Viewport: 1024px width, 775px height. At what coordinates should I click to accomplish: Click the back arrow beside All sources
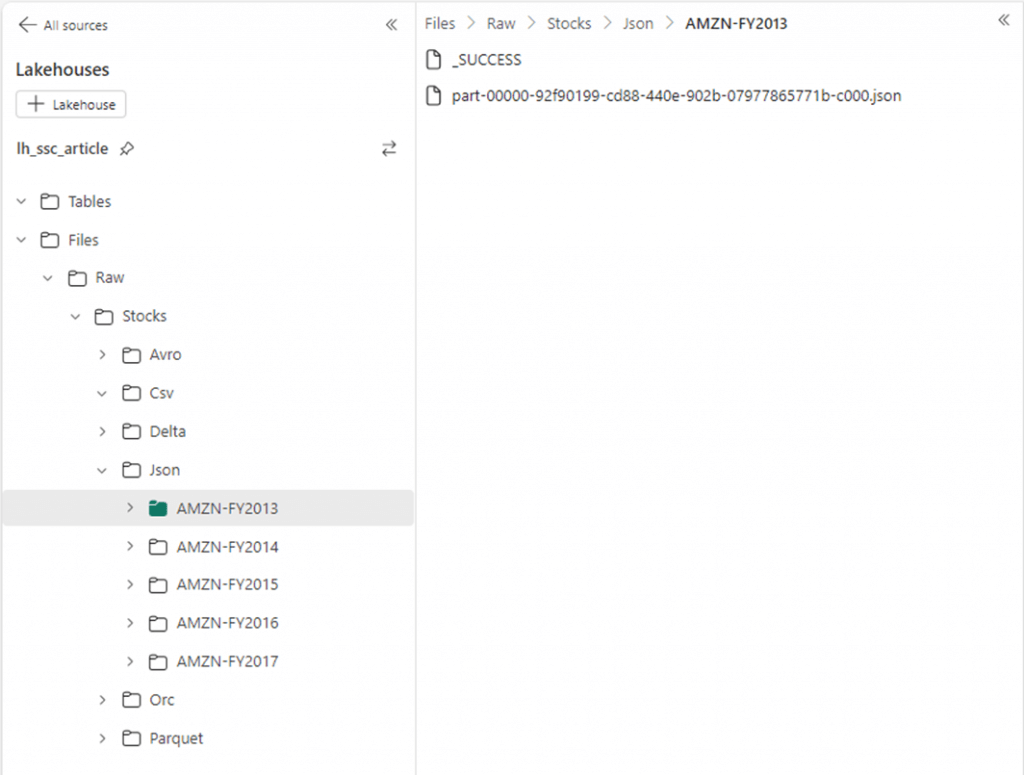pyautogui.click(x=27, y=25)
